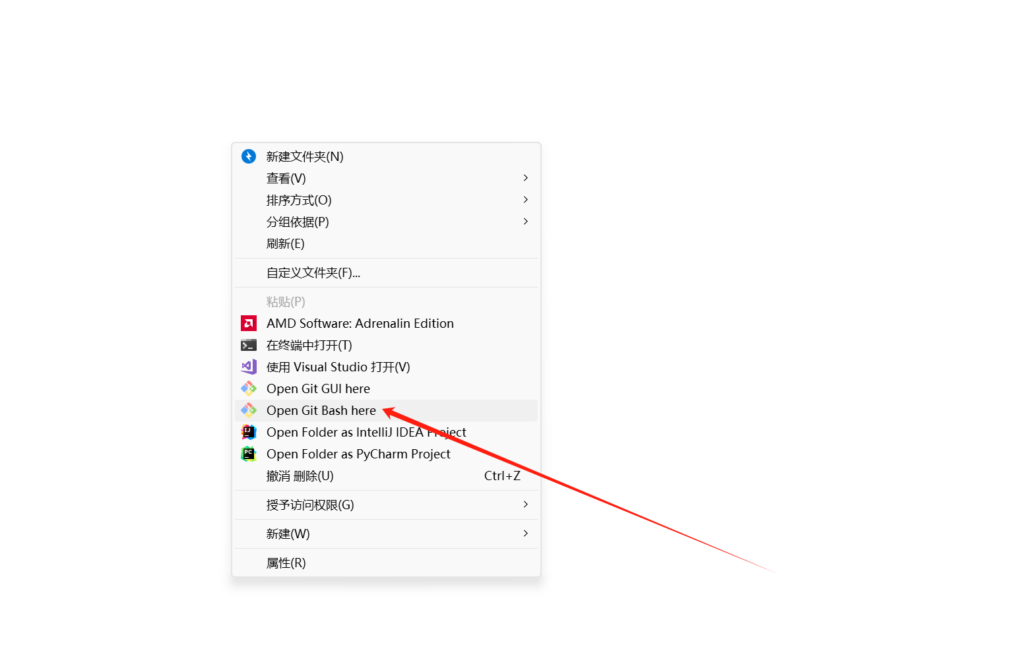Click the Git Bash diamond icon
This screenshot has height=649, width=1024.
click(248, 410)
